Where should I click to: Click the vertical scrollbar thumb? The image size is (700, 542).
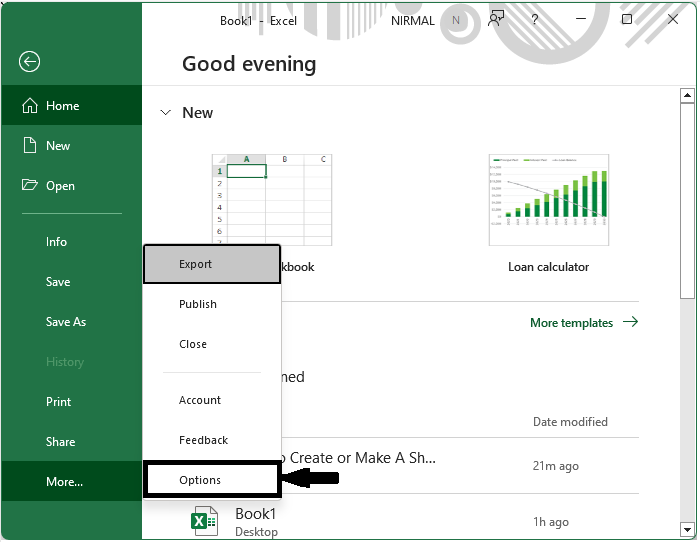[687, 201]
